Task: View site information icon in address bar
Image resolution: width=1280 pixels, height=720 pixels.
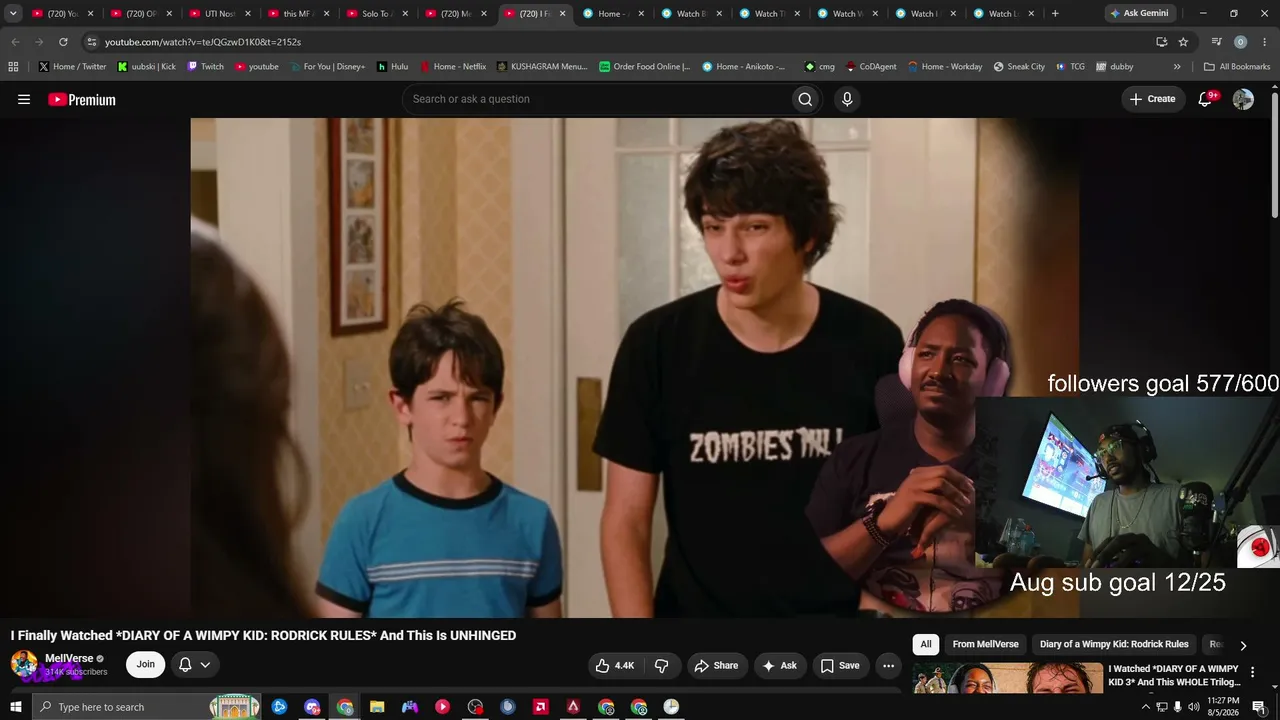Action: pyautogui.click(x=92, y=42)
